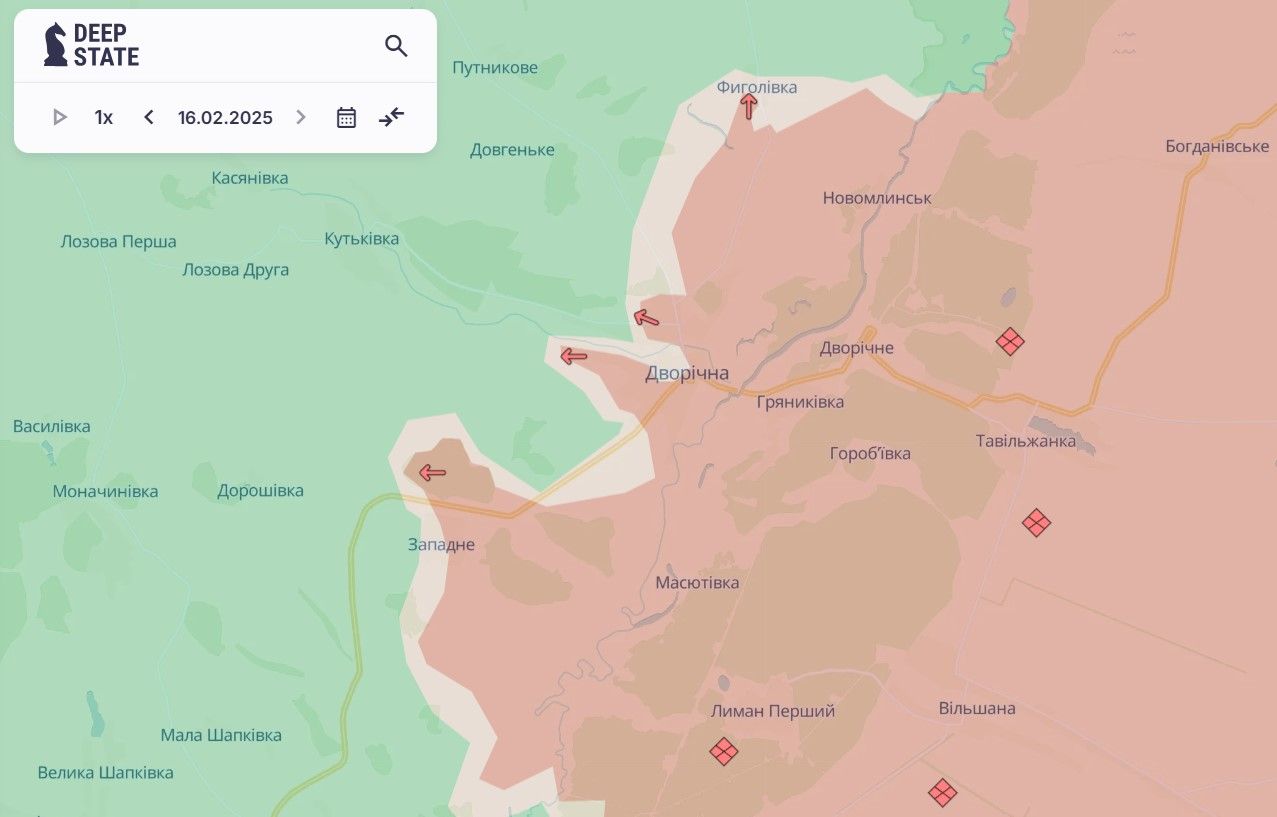This screenshot has width=1277, height=817.
Task: Open the map search magnifier
Action: click(396, 46)
